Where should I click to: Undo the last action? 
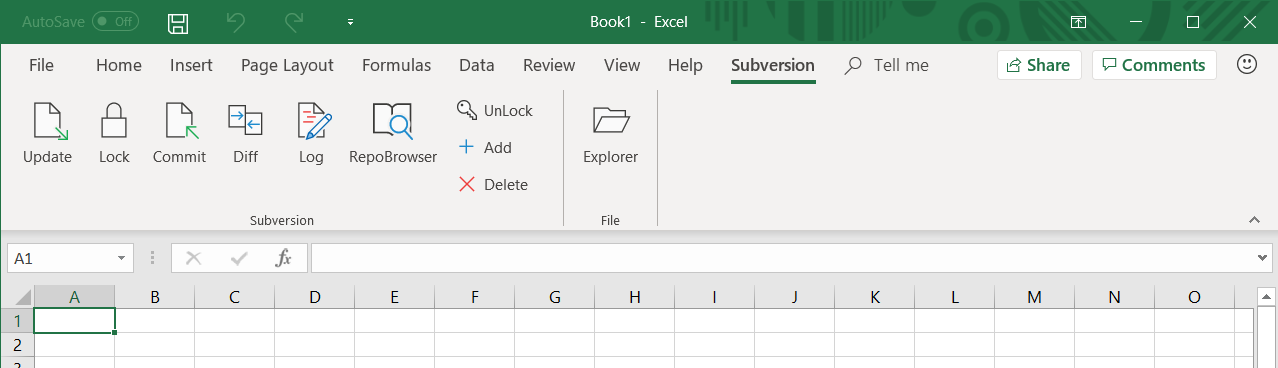[236, 22]
